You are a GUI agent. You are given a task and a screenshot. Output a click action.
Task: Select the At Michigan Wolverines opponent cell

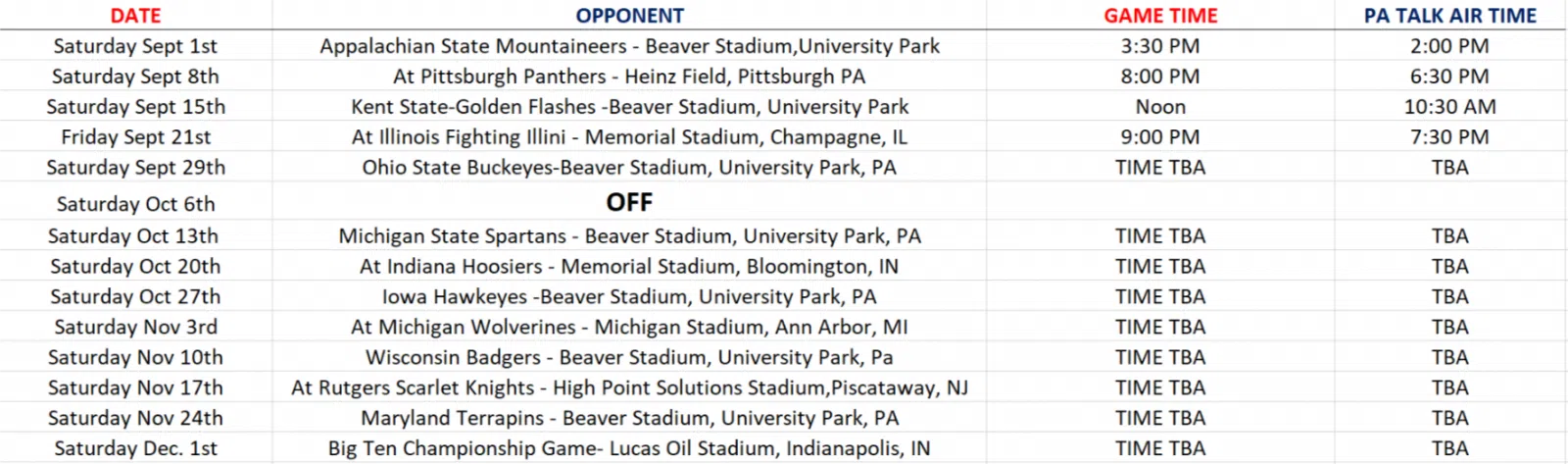tap(629, 328)
